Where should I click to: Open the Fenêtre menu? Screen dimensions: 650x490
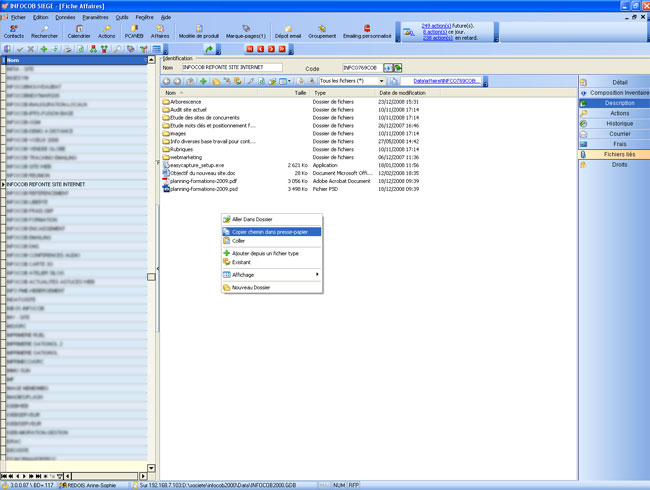(144, 17)
